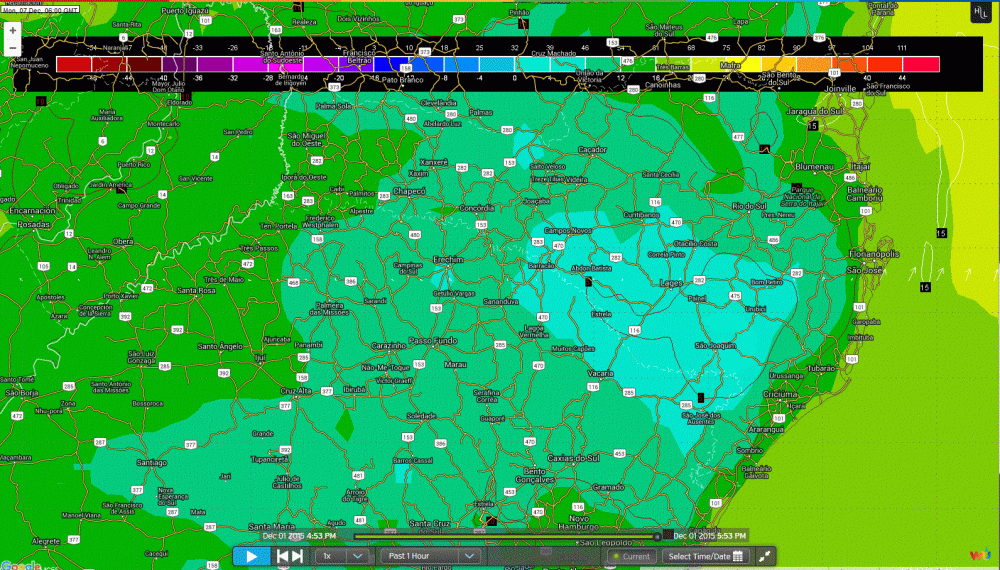Step back to the previous frame
Image resolution: width=1000 pixels, height=570 pixels.
tap(283, 556)
